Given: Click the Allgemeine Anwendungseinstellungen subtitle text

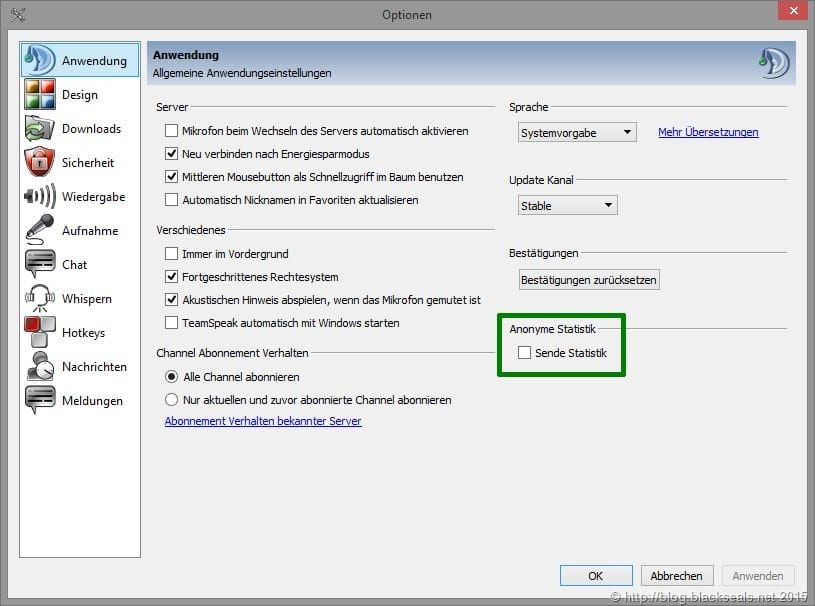Looking at the screenshot, I should pyautogui.click(x=242, y=73).
